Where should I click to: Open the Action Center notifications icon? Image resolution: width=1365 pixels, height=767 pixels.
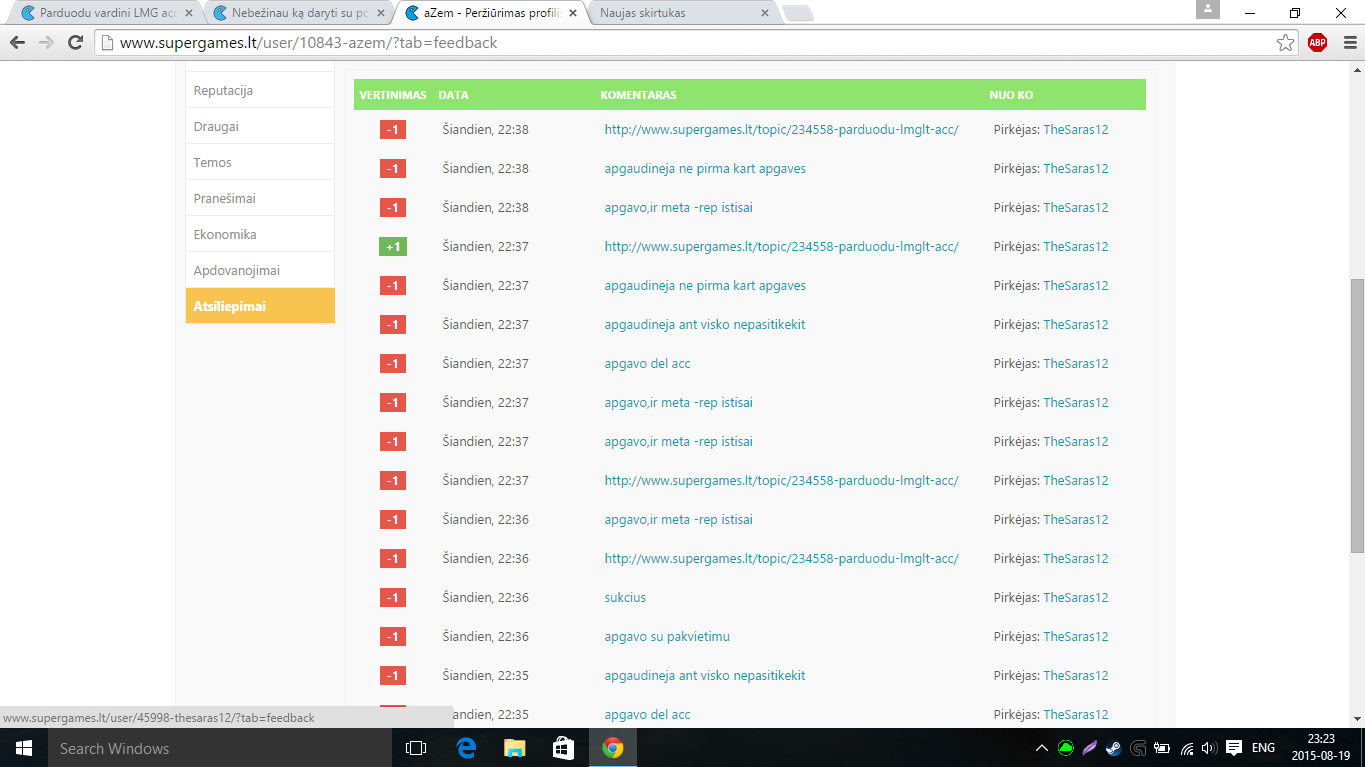tap(1234, 748)
